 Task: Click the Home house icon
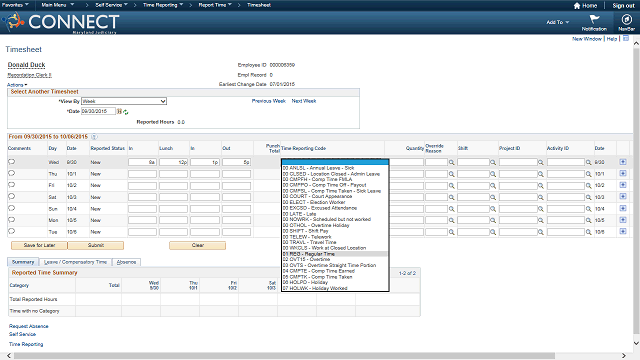[577, 6]
